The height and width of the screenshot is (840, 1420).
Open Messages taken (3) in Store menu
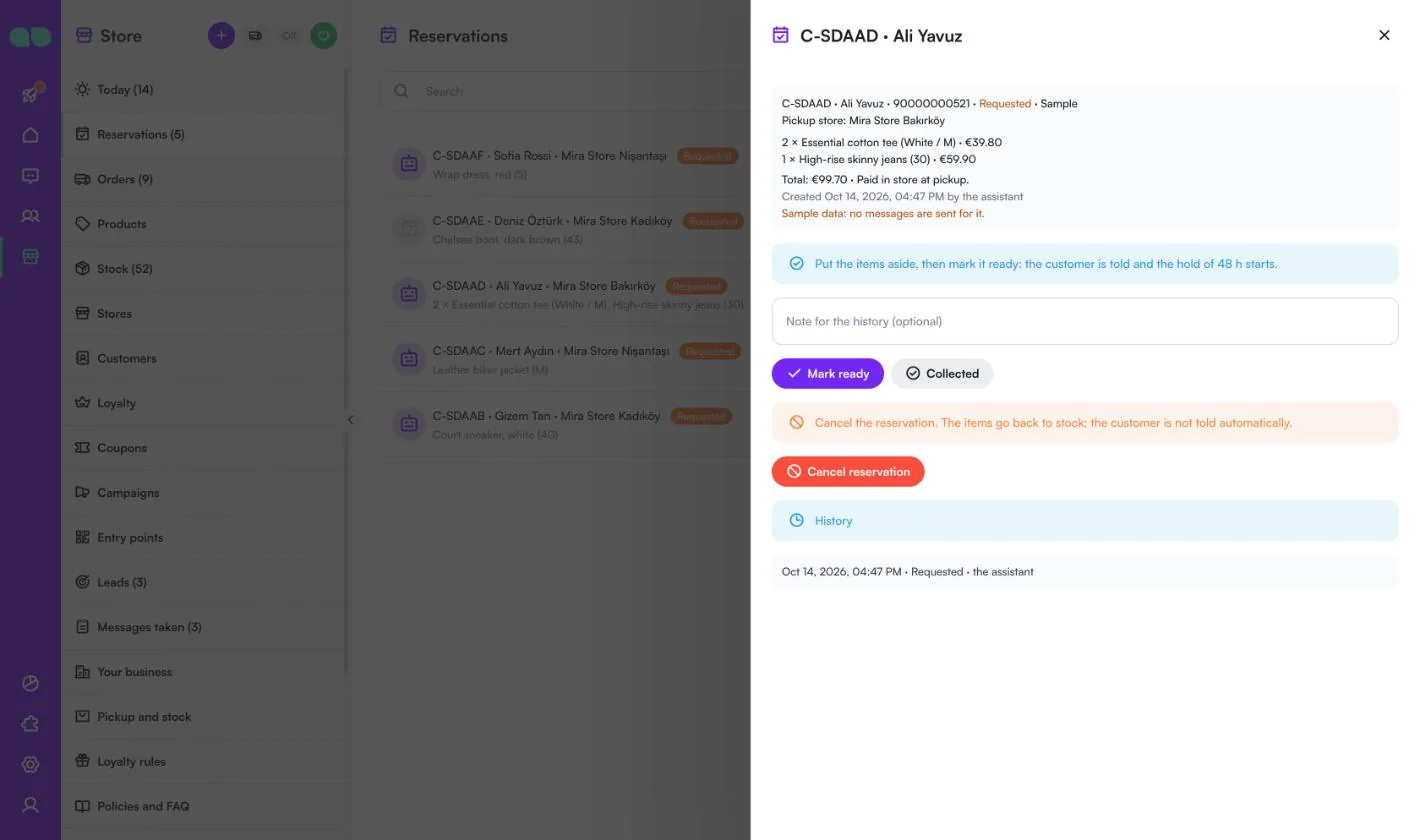point(206,627)
